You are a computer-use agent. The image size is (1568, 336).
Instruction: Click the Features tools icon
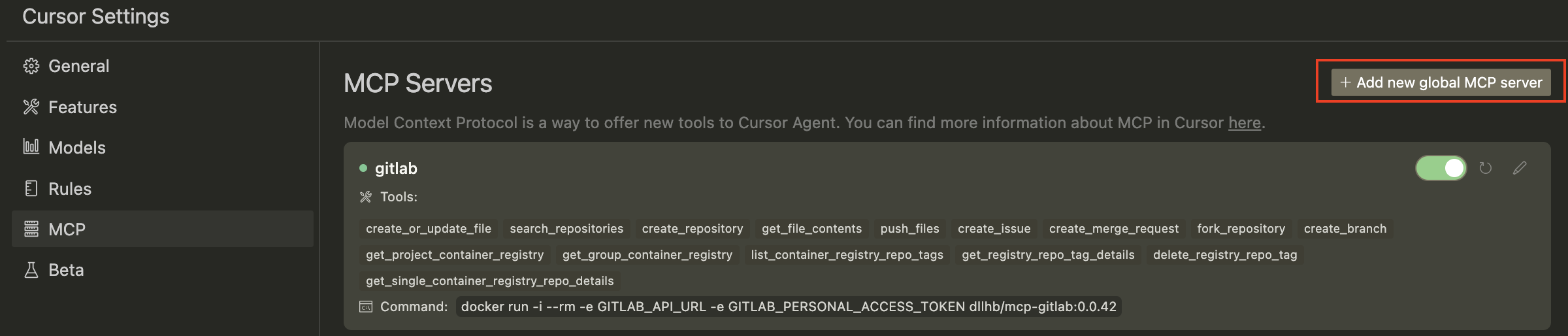click(31, 107)
